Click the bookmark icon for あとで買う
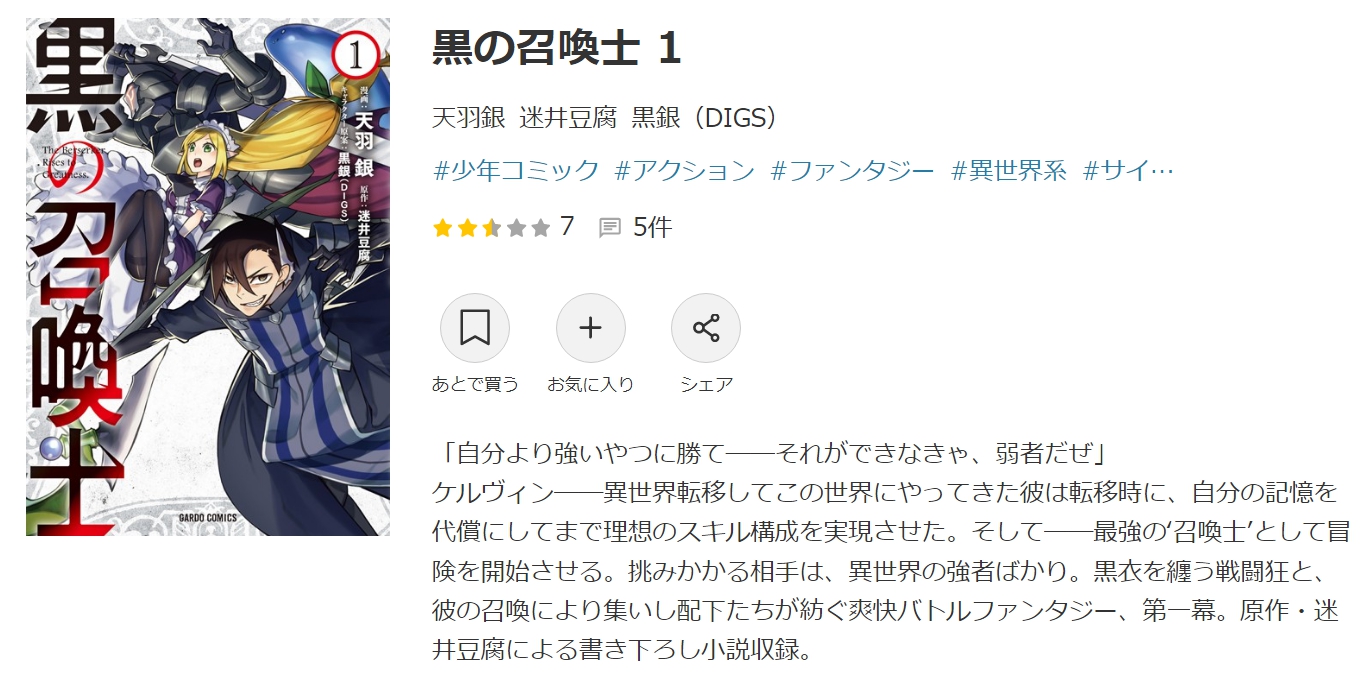Image resolution: width=1362 pixels, height=686 pixels. [x=475, y=328]
